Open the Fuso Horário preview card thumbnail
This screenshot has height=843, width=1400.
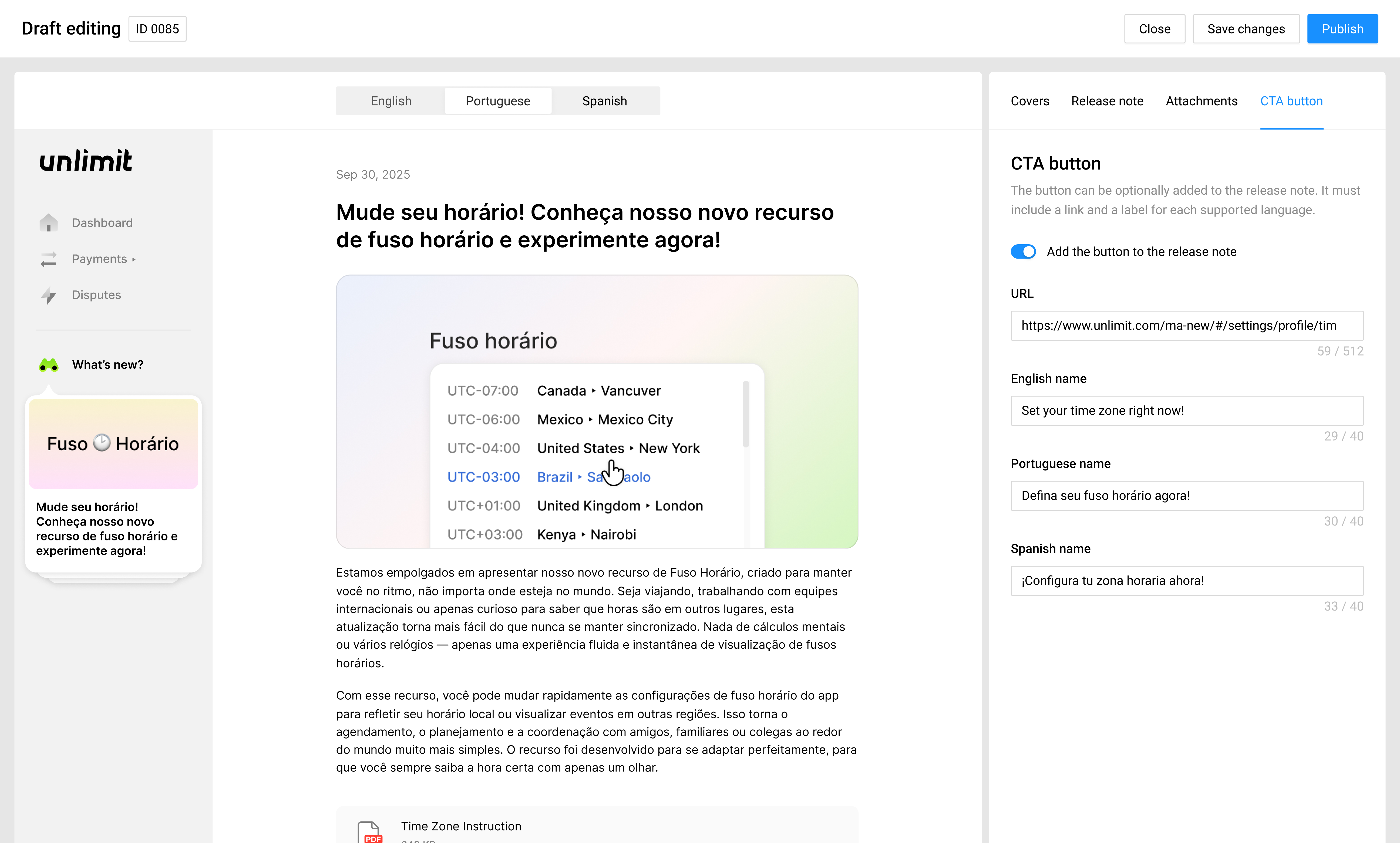point(114,444)
